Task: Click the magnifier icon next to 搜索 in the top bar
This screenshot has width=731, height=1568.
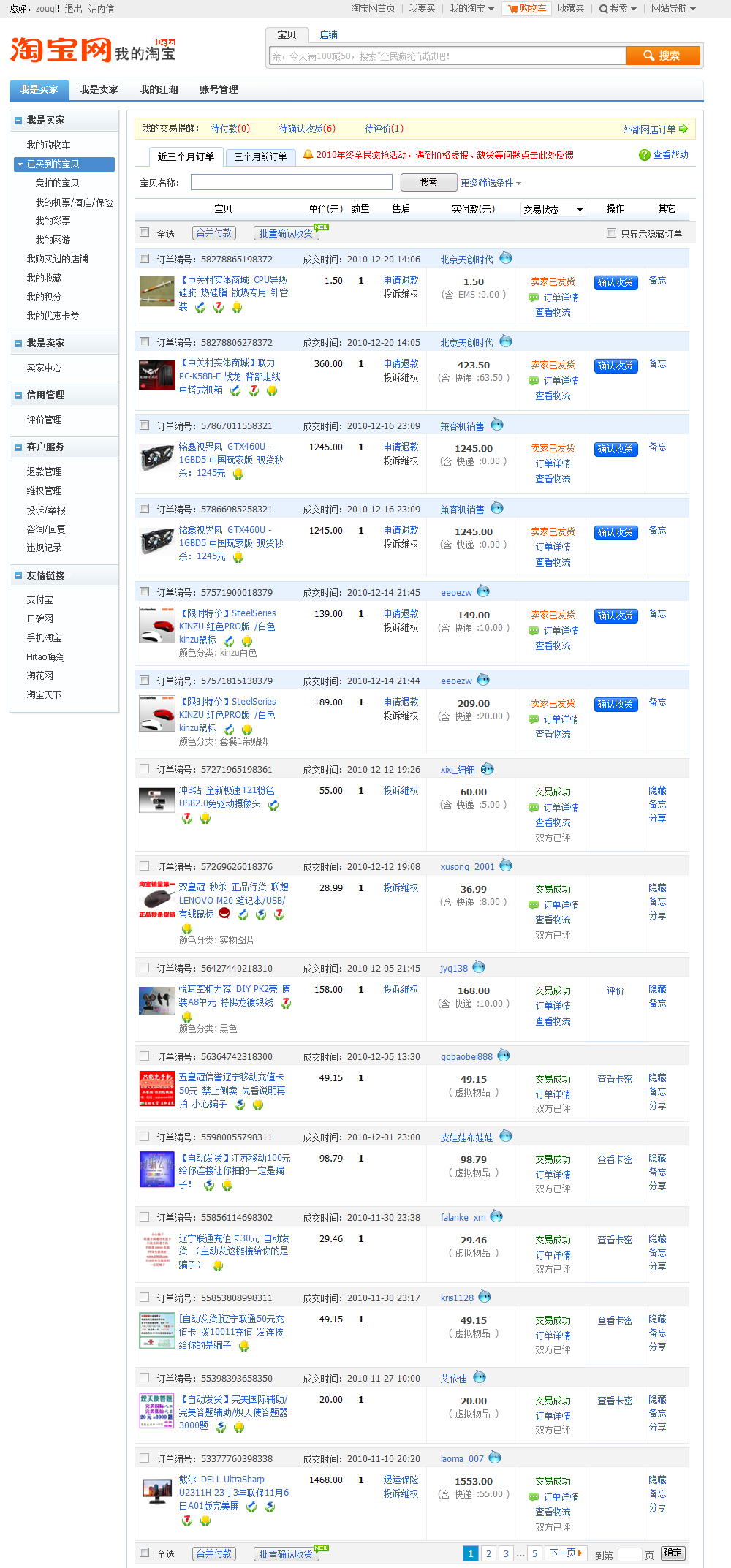Action: 604,9
